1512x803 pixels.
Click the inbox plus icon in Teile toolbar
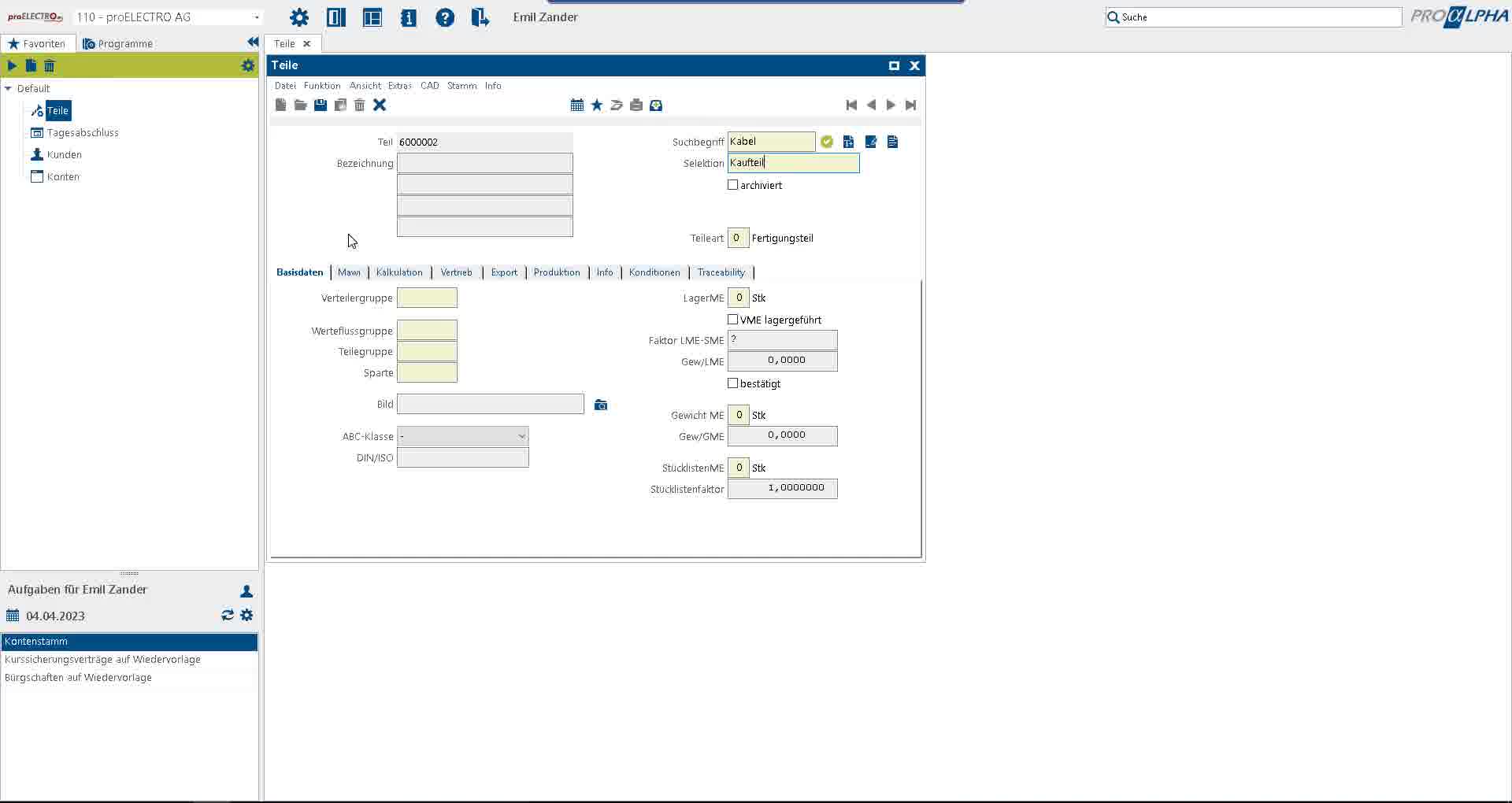(656, 105)
